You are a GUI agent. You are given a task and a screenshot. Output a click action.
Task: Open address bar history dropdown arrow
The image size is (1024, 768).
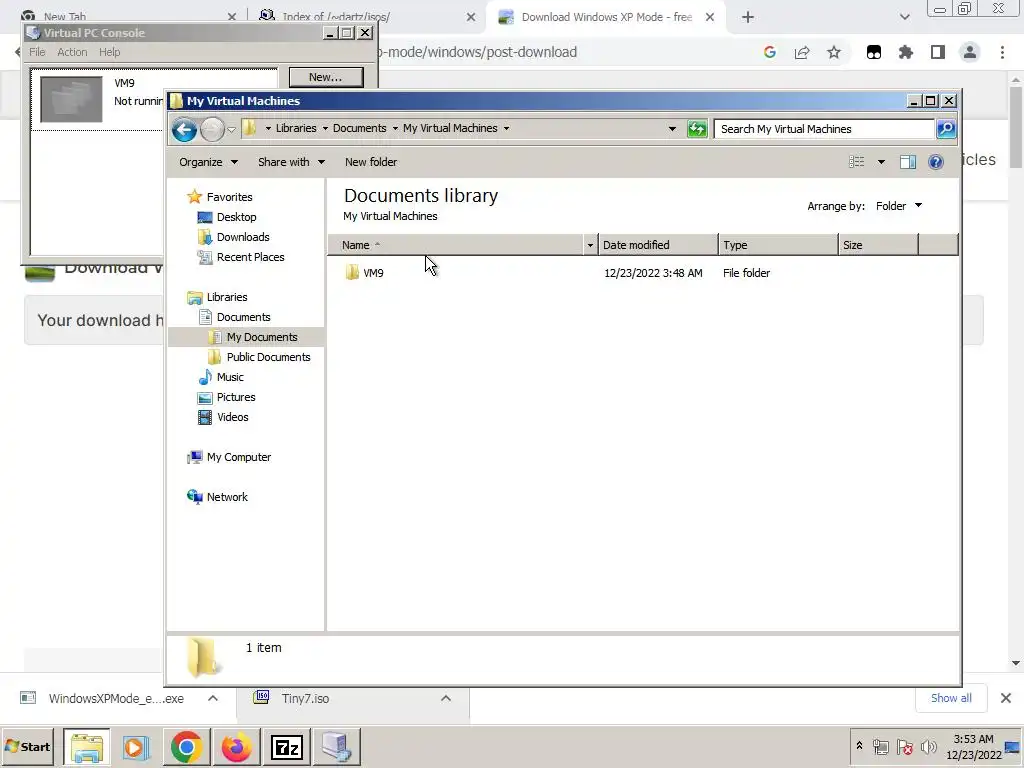click(x=672, y=129)
